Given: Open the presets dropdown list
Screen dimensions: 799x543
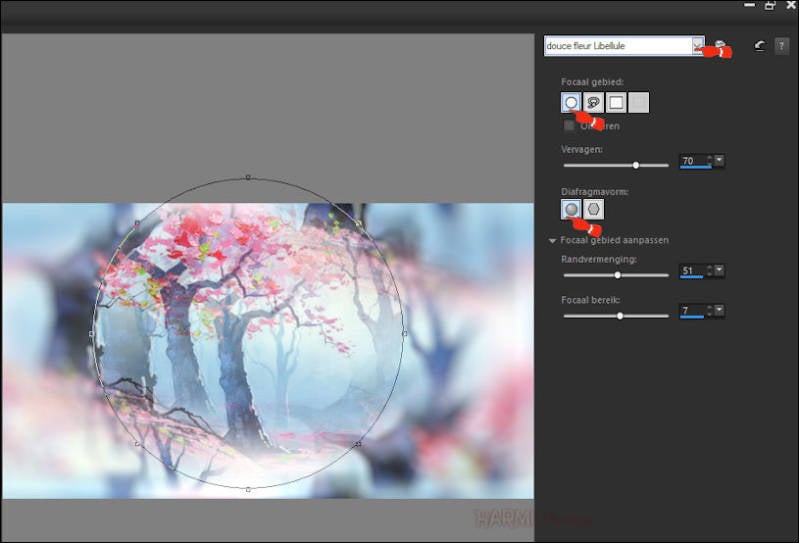Looking at the screenshot, I should (697, 46).
